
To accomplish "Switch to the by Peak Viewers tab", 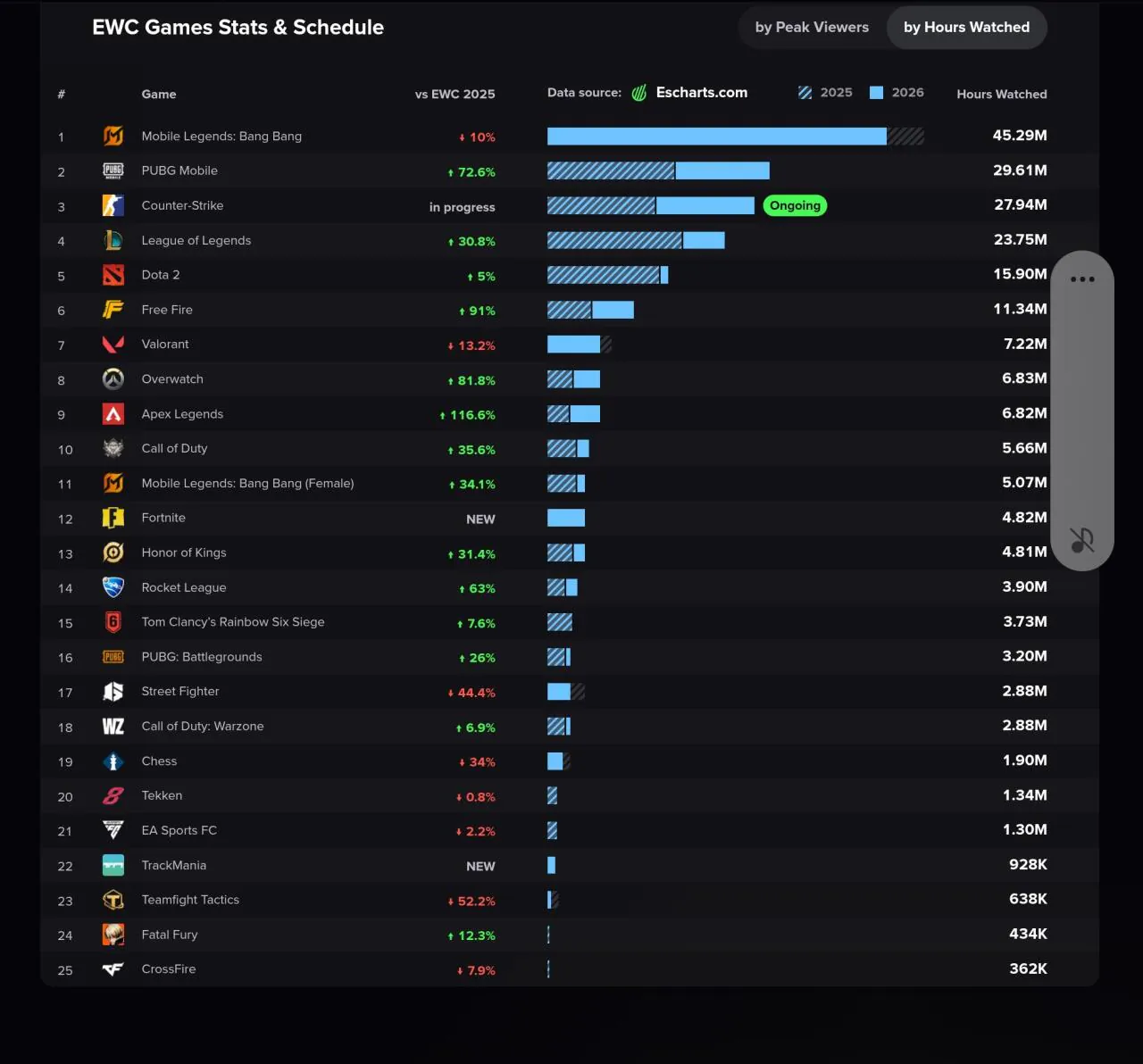I will coord(812,28).
